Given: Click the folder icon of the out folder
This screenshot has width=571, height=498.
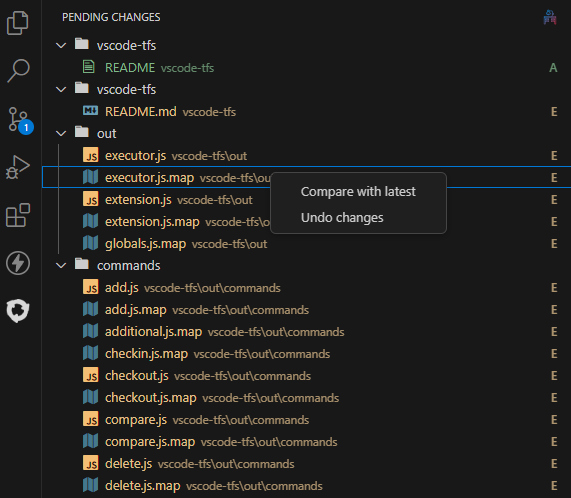Looking at the screenshot, I should tap(82, 132).
